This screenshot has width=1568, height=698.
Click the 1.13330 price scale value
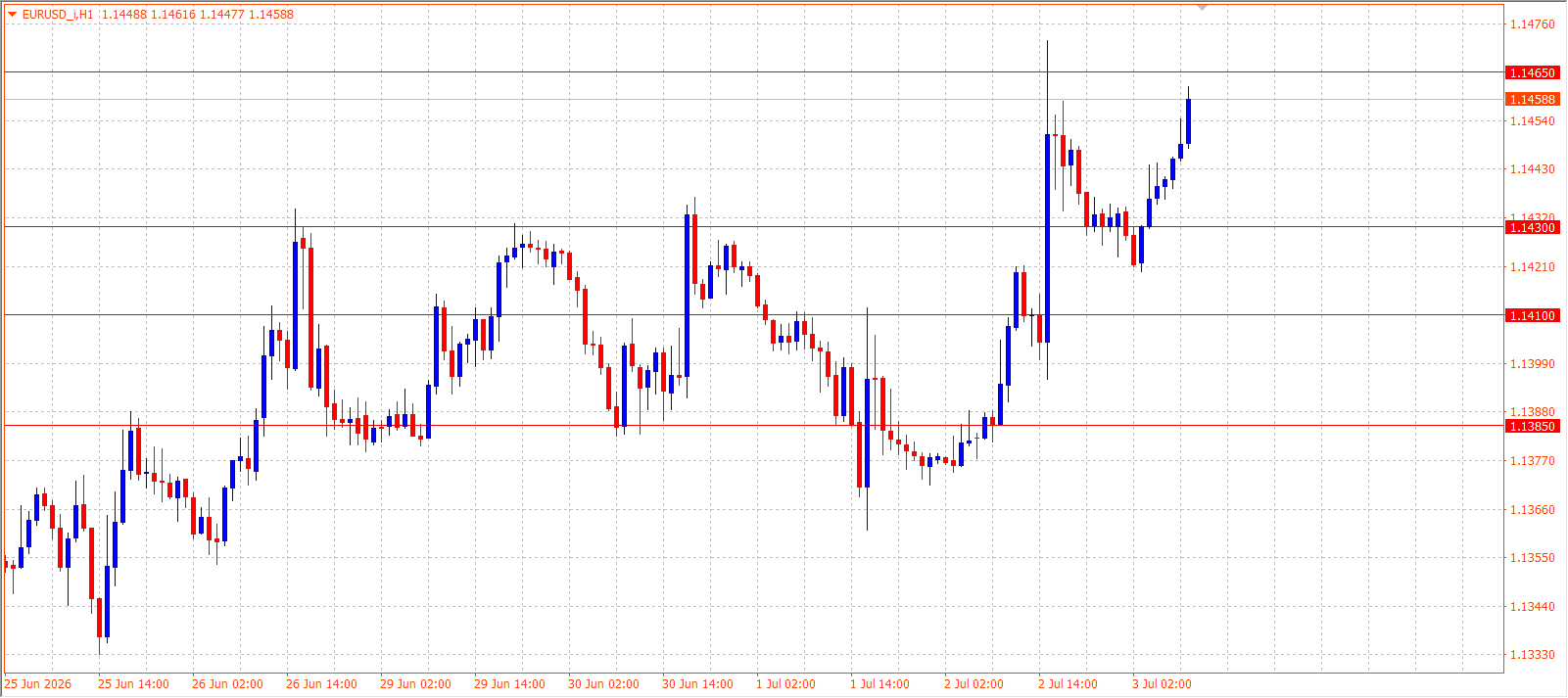point(1532,655)
